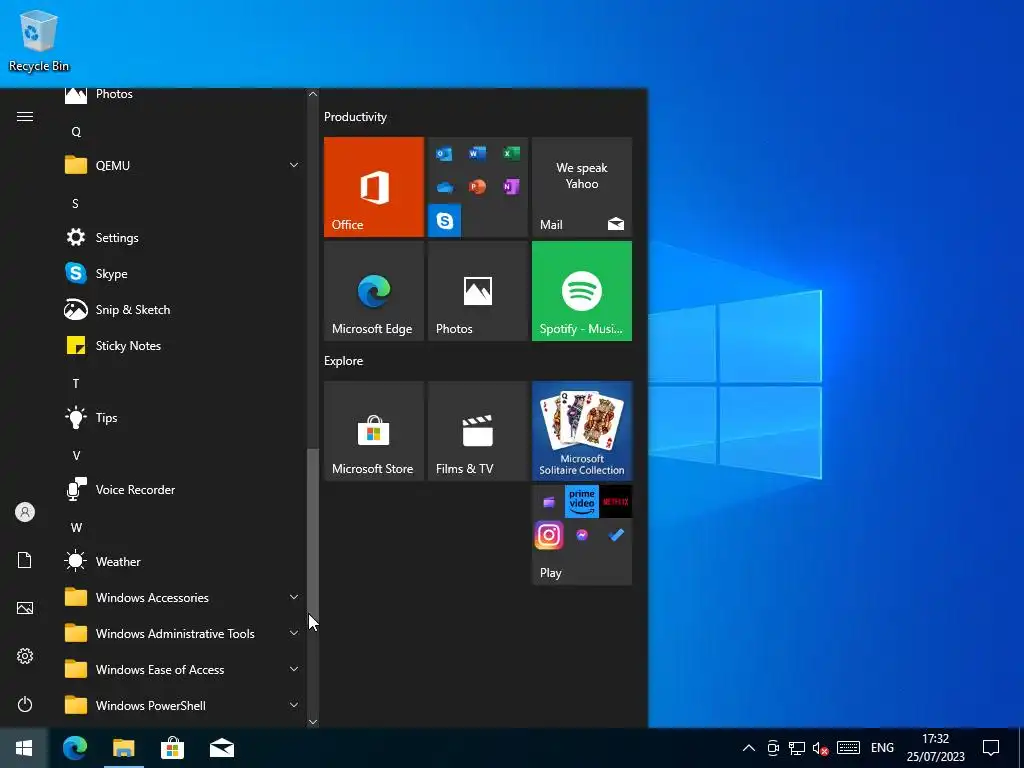Expand the QEMU folder
The height and width of the screenshot is (768, 1024).
click(183, 165)
